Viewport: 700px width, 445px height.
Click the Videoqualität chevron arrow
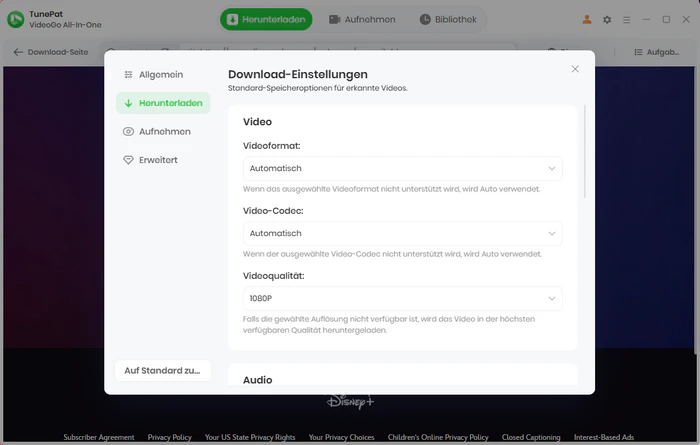coord(552,298)
